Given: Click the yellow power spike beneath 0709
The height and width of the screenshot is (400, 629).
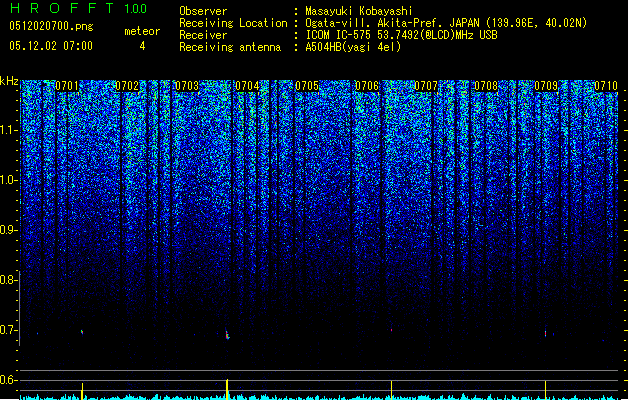Looking at the screenshot, I should point(546,390).
